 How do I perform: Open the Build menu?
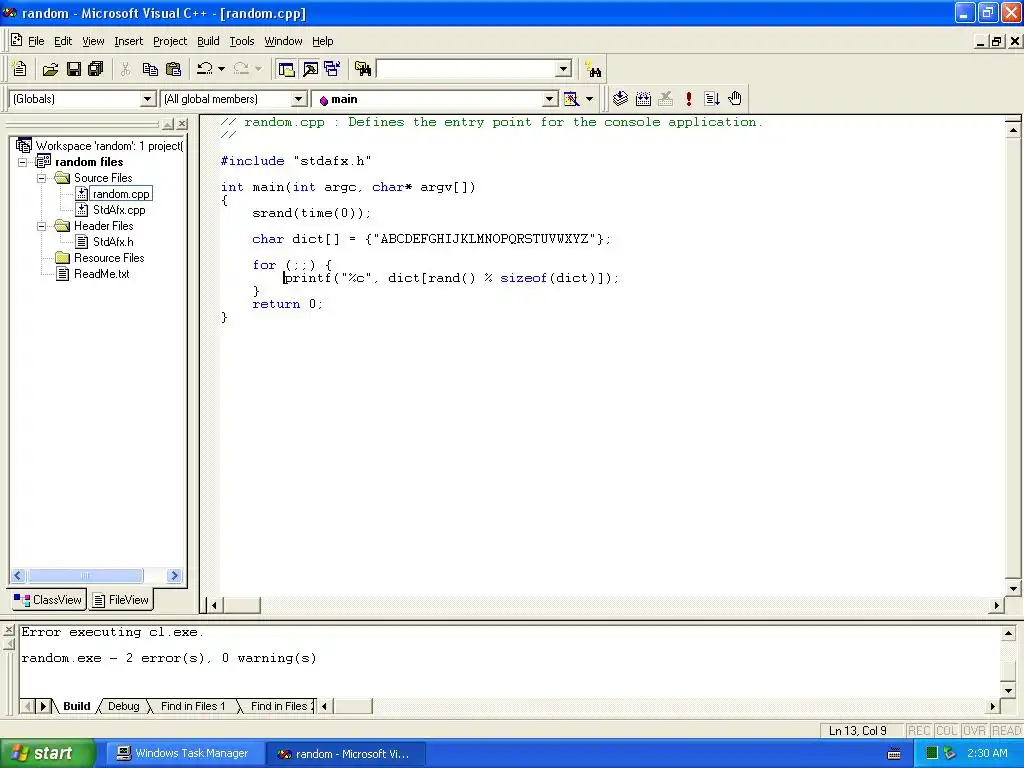click(208, 41)
